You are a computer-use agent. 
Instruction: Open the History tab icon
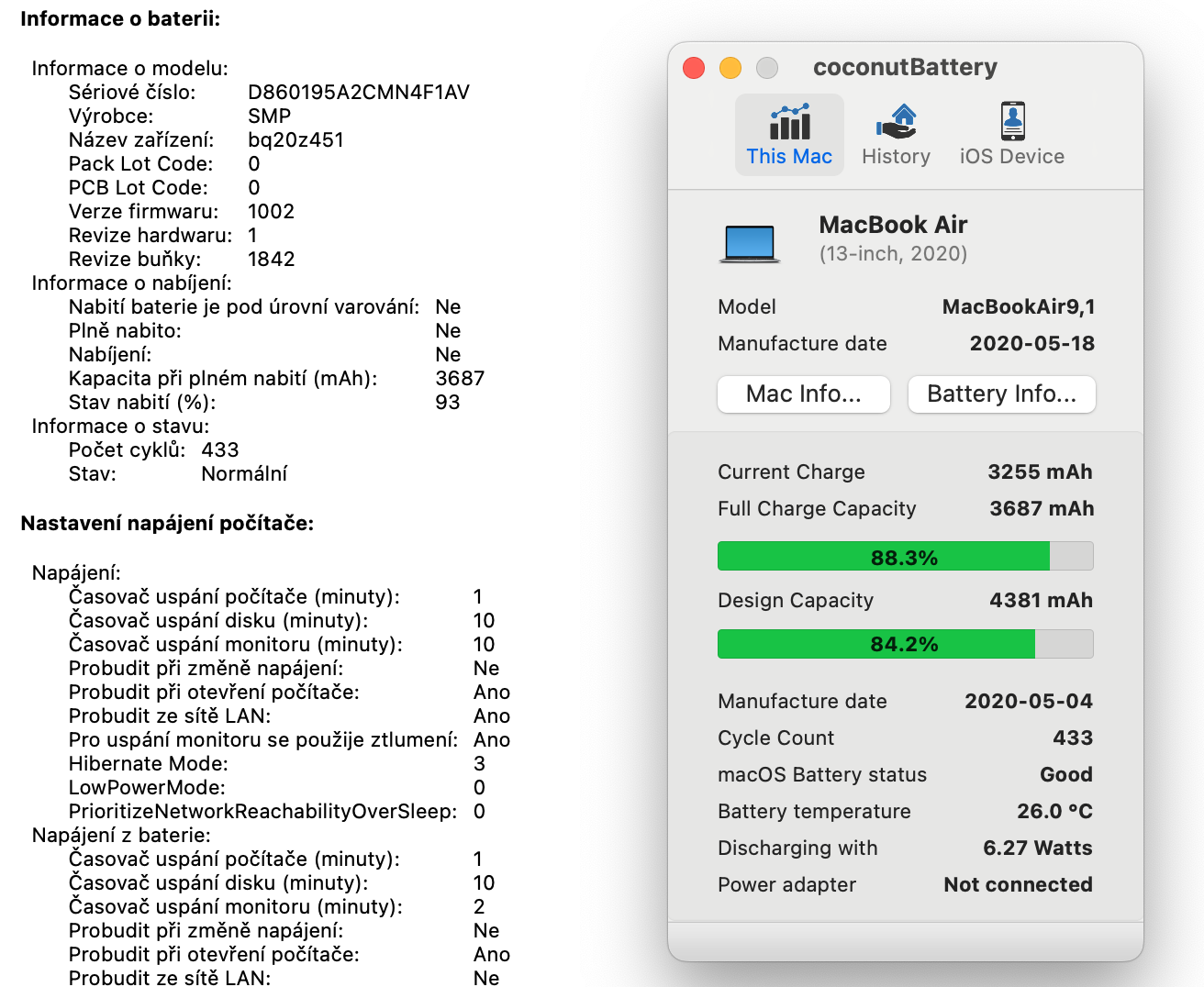[896, 122]
